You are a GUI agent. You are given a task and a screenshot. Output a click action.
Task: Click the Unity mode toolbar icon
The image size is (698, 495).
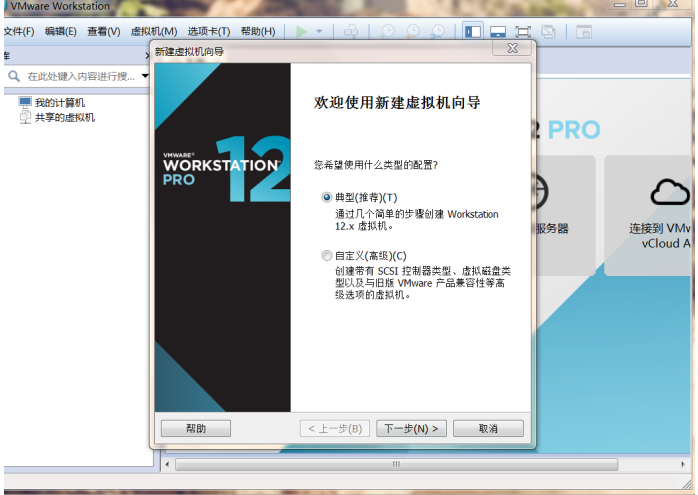coord(548,32)
